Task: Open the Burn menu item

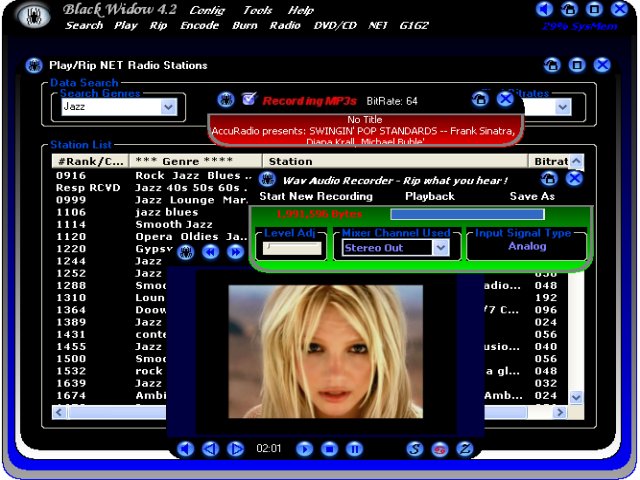Action: pyautogui.click(x=245, y=25)
